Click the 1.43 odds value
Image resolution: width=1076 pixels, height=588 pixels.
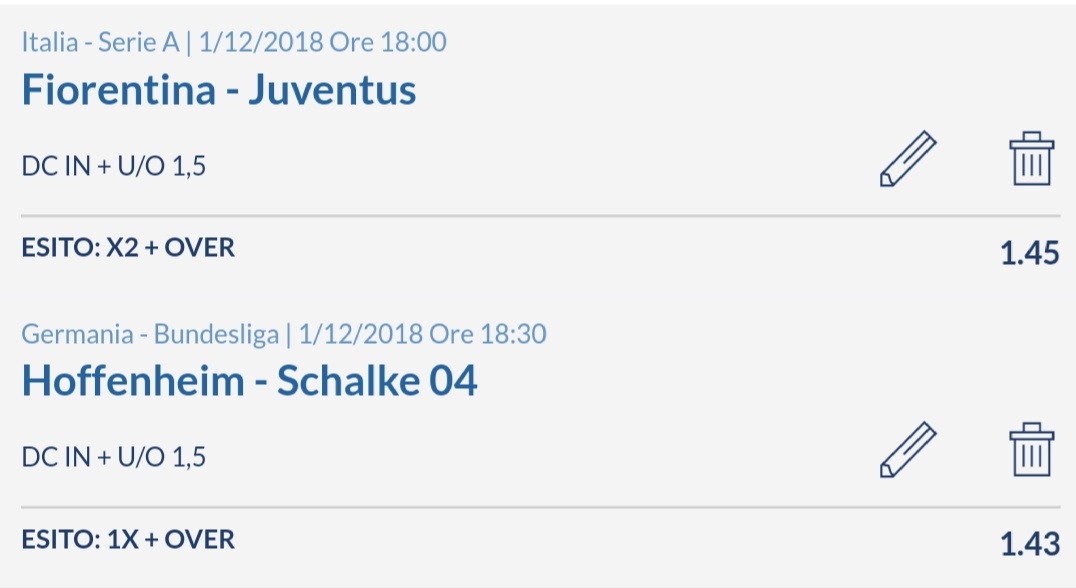click(1029, 544)
